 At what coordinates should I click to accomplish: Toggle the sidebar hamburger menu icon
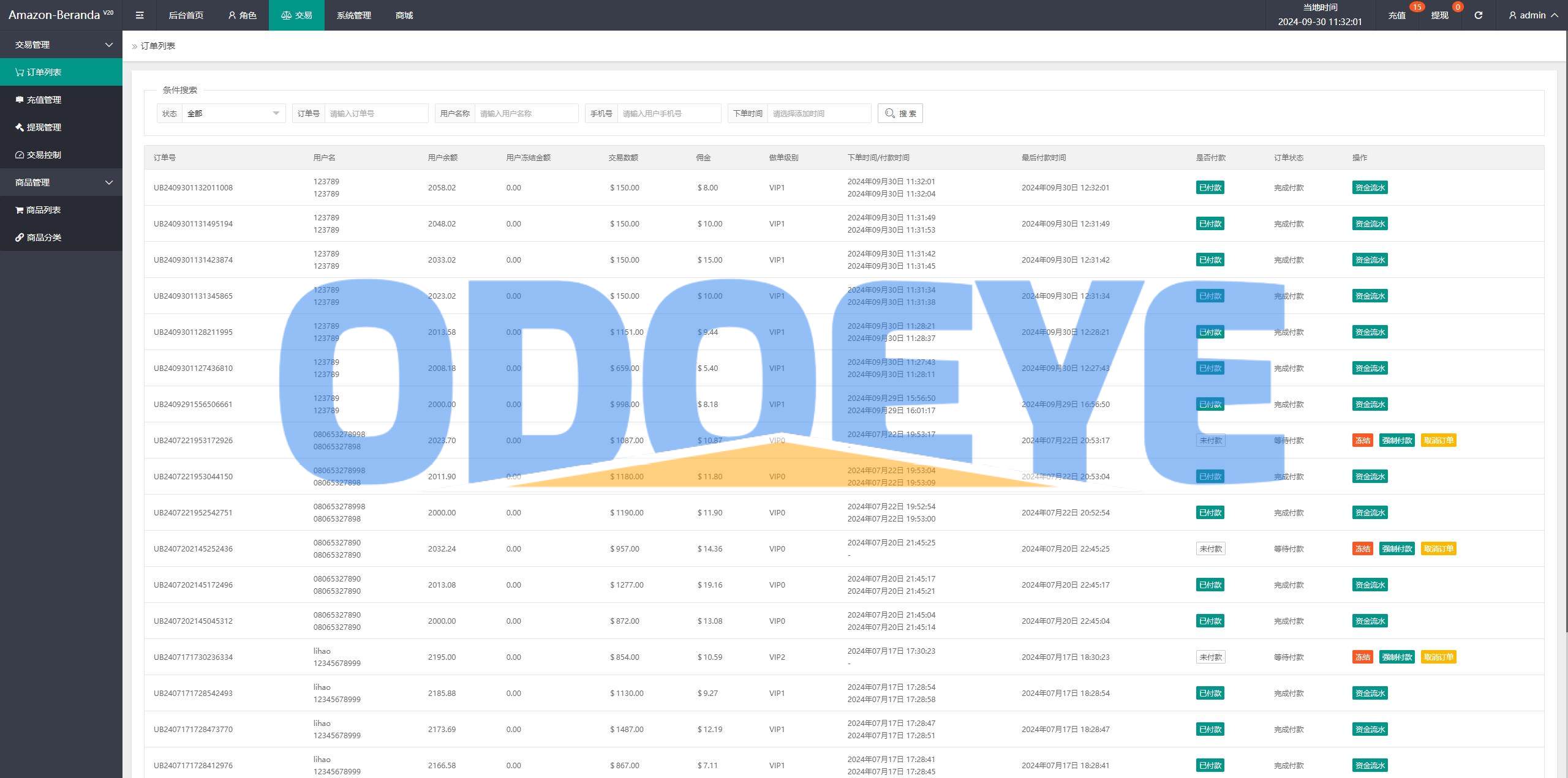point(140,15)
